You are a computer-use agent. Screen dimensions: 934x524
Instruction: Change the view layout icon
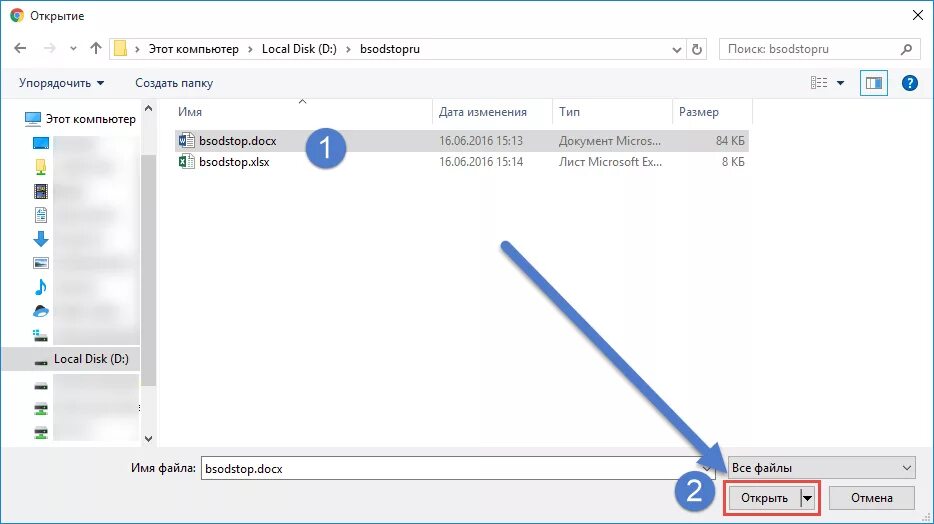[819, 83]
